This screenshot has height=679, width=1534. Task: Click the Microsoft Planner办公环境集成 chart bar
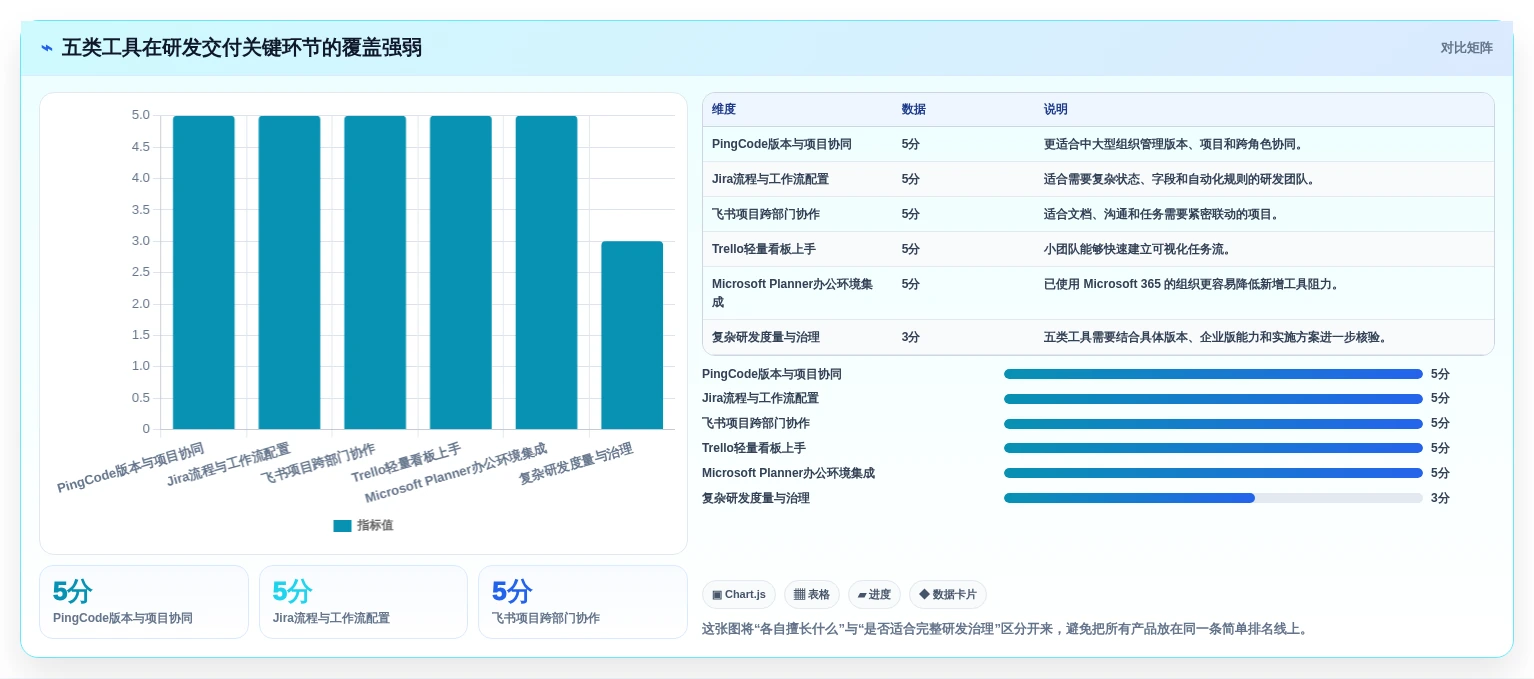point(546,272)
